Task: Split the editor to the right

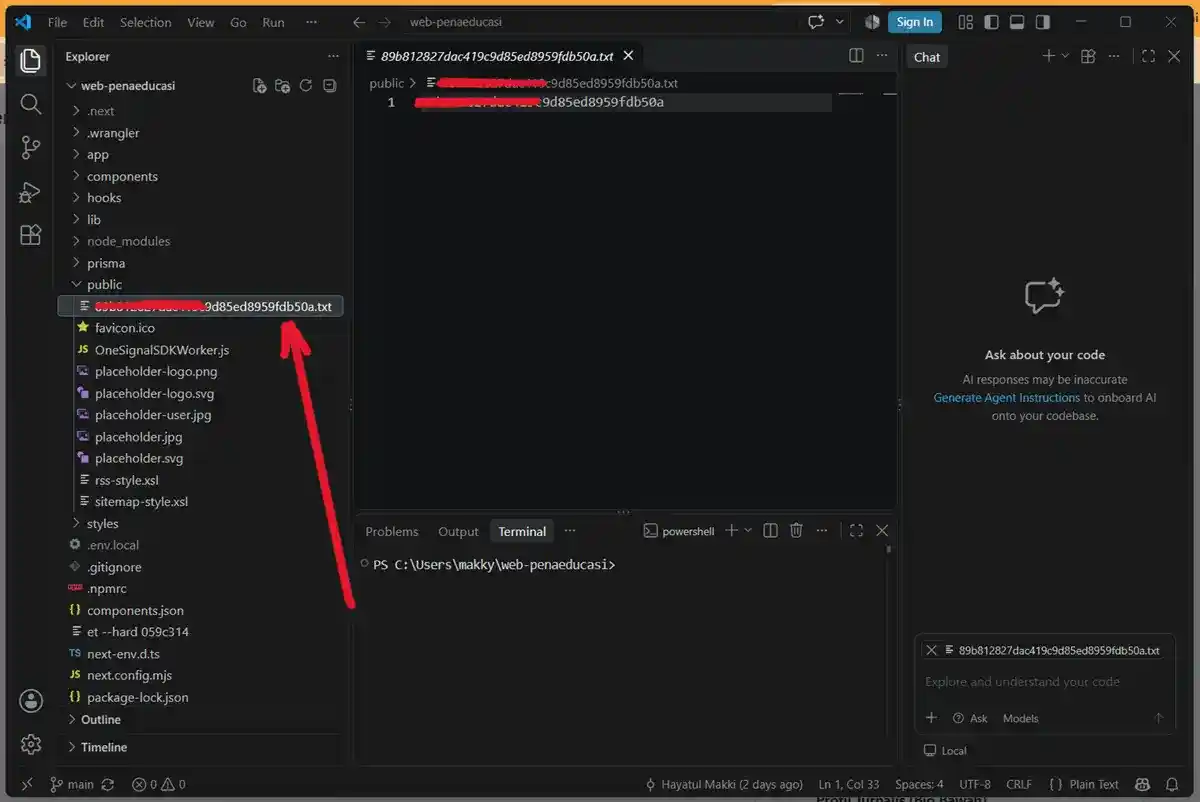Action: click(x=856, y=56)
